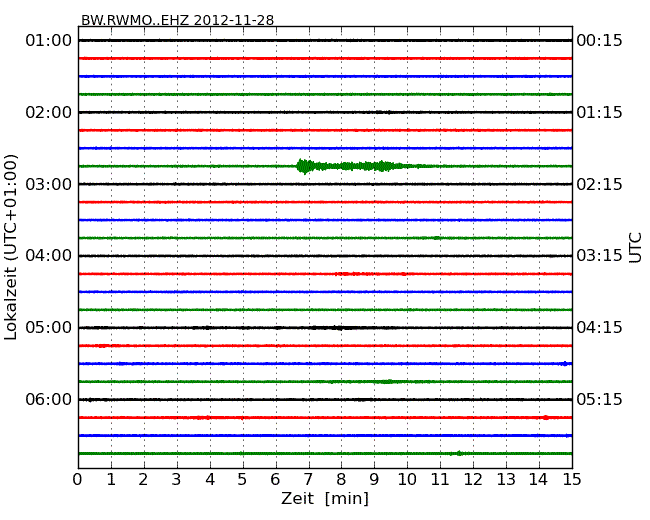Click x-axis tick label 3

coord(177,480)
